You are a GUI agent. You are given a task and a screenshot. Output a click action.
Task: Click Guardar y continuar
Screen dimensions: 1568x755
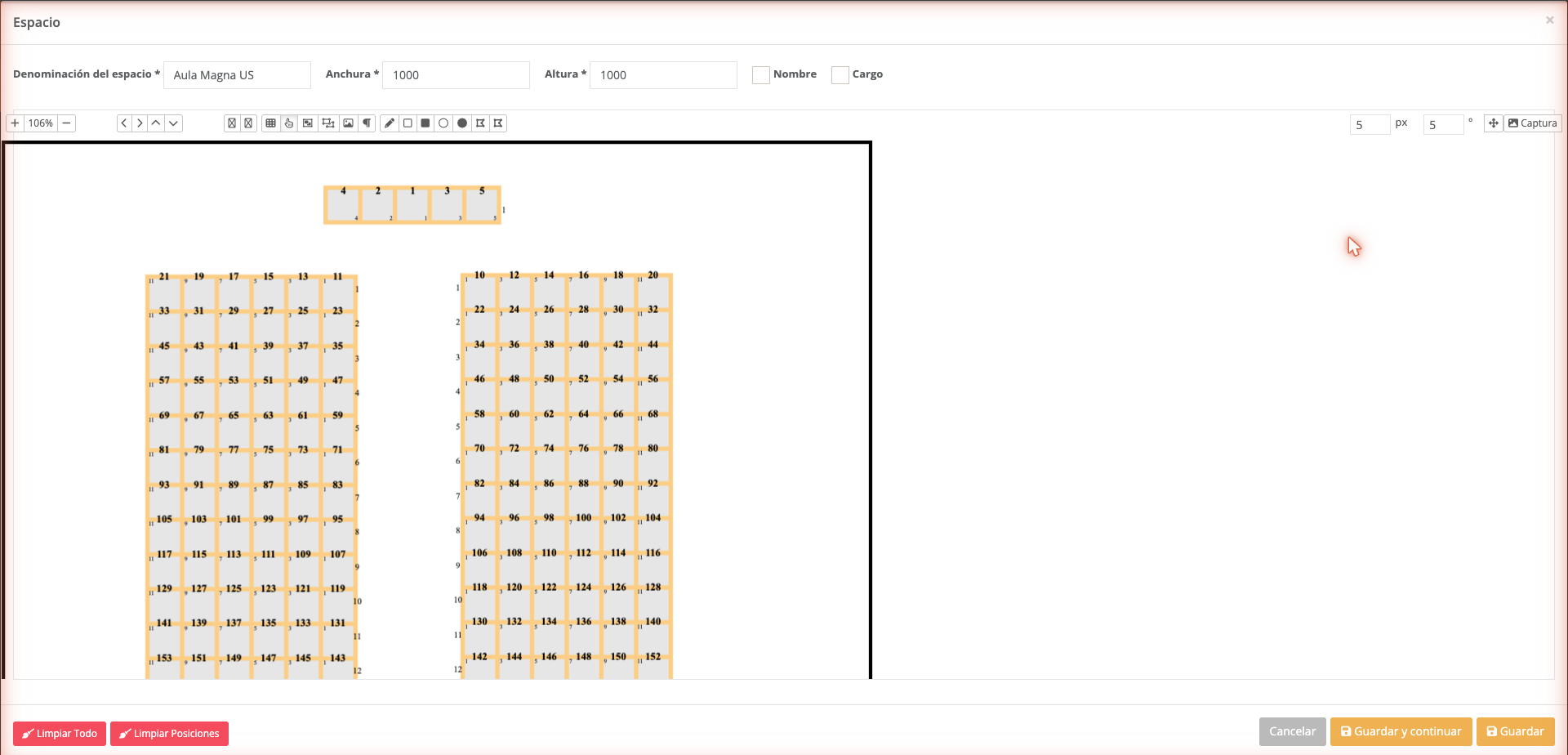click(1401, 731)
